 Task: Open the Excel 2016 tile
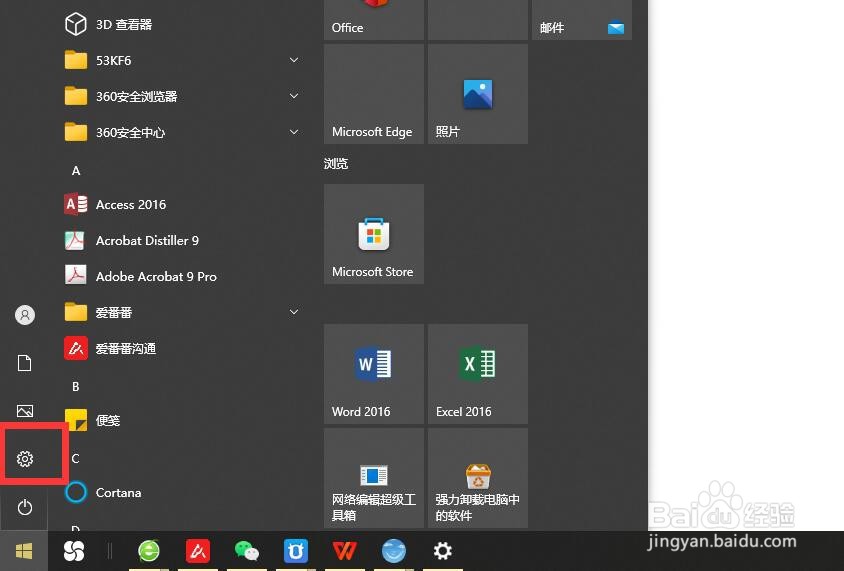478,374
